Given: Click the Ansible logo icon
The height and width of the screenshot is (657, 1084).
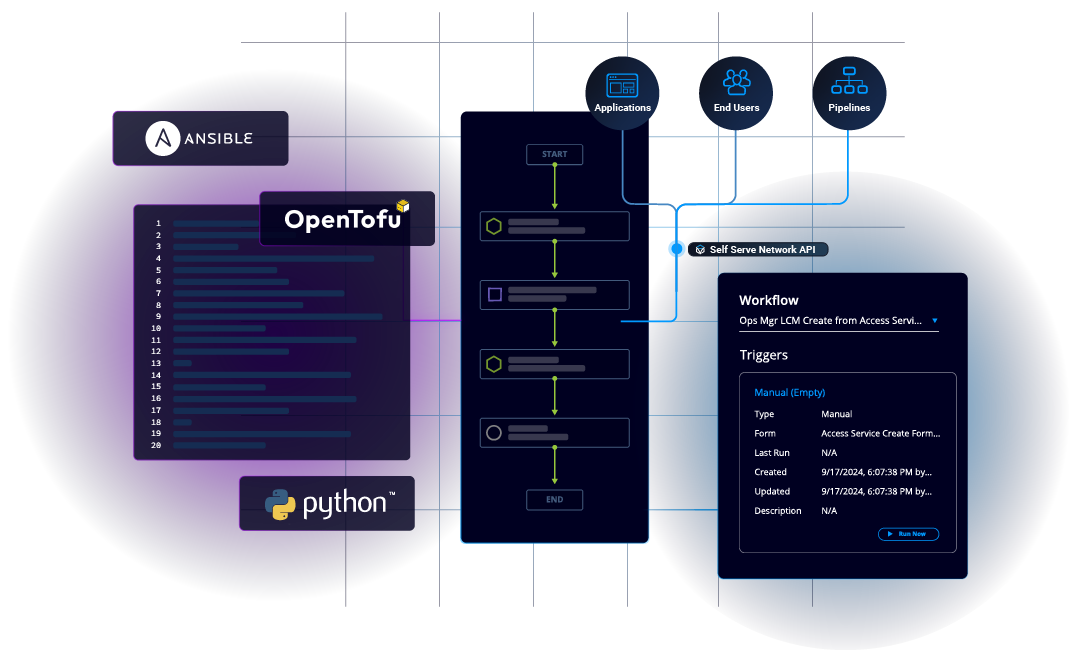Looking at the screenshot, I should pos(162,138).
